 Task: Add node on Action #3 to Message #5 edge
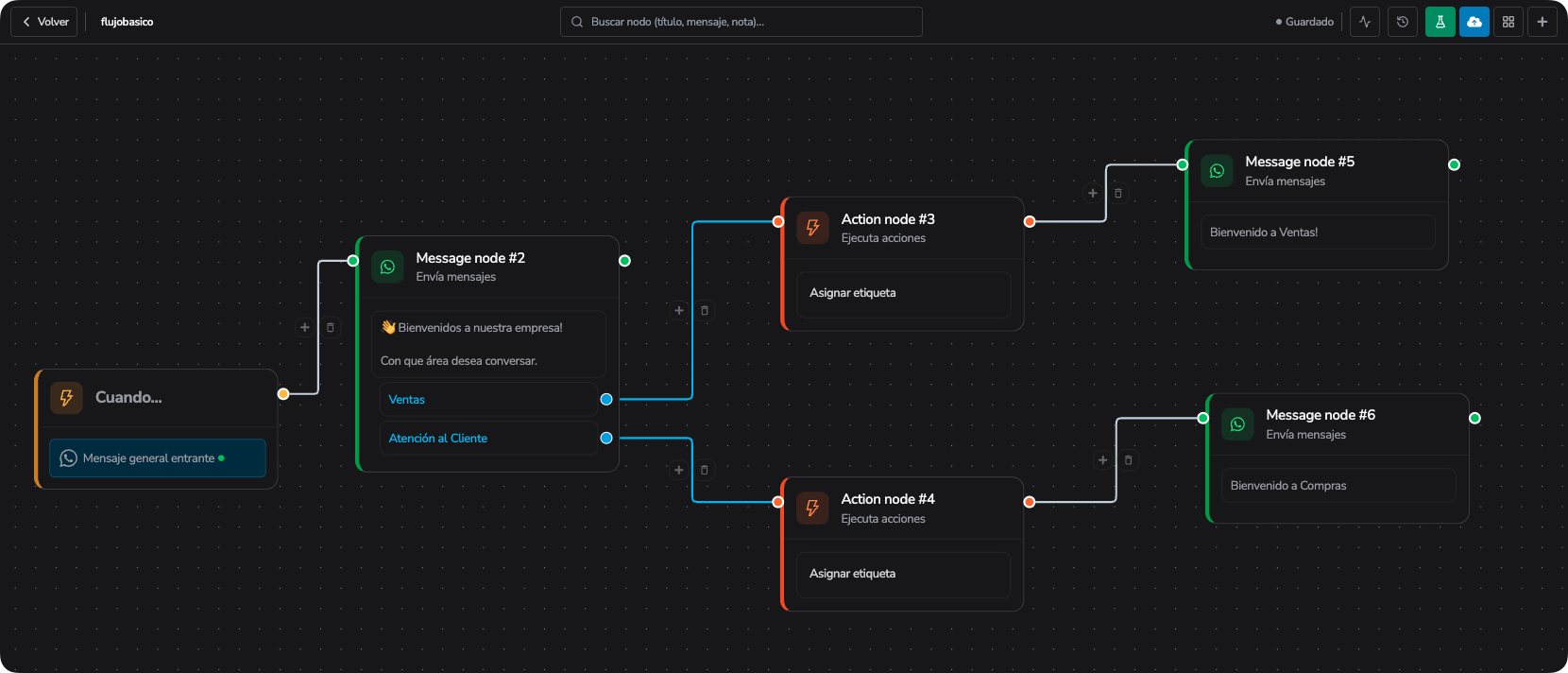(x=1093, y=193)
